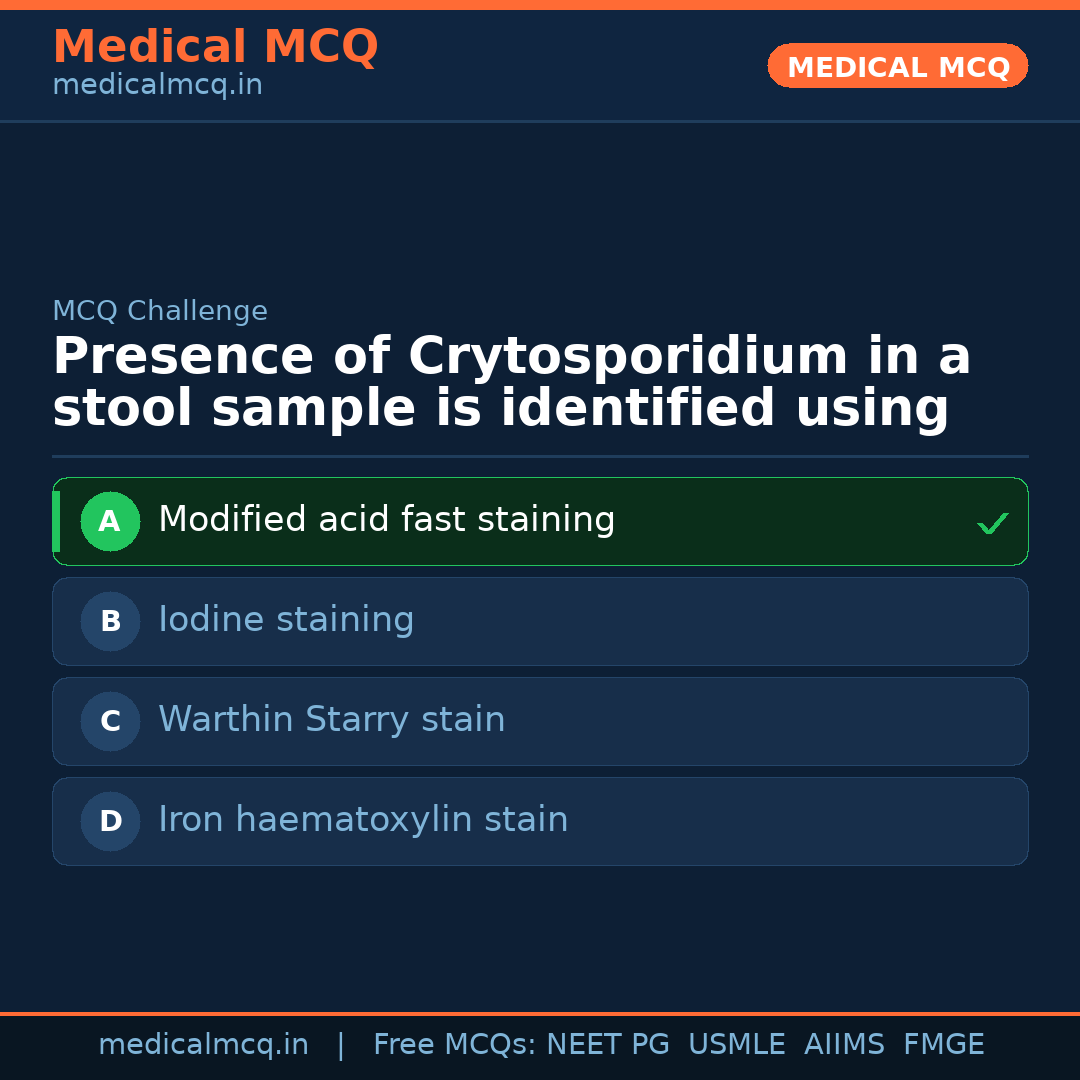The image size is (1080, 1080).
Task: Click the green checkmark icon
Action: coord(992,523)
